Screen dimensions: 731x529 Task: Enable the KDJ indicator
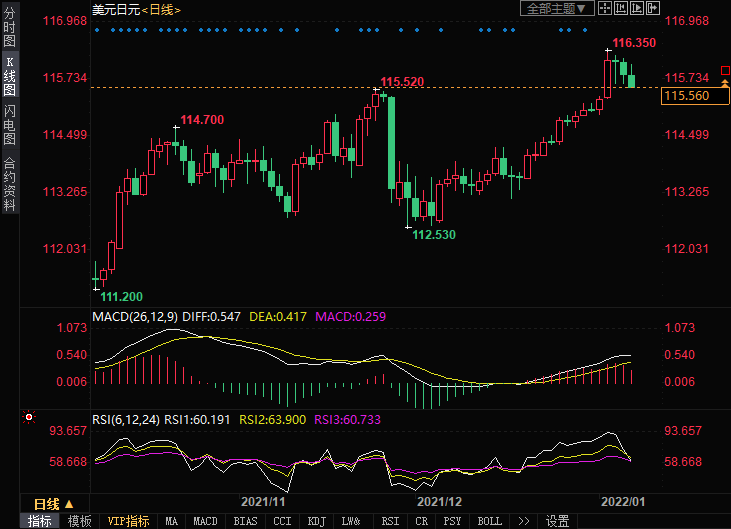point(317,521)
